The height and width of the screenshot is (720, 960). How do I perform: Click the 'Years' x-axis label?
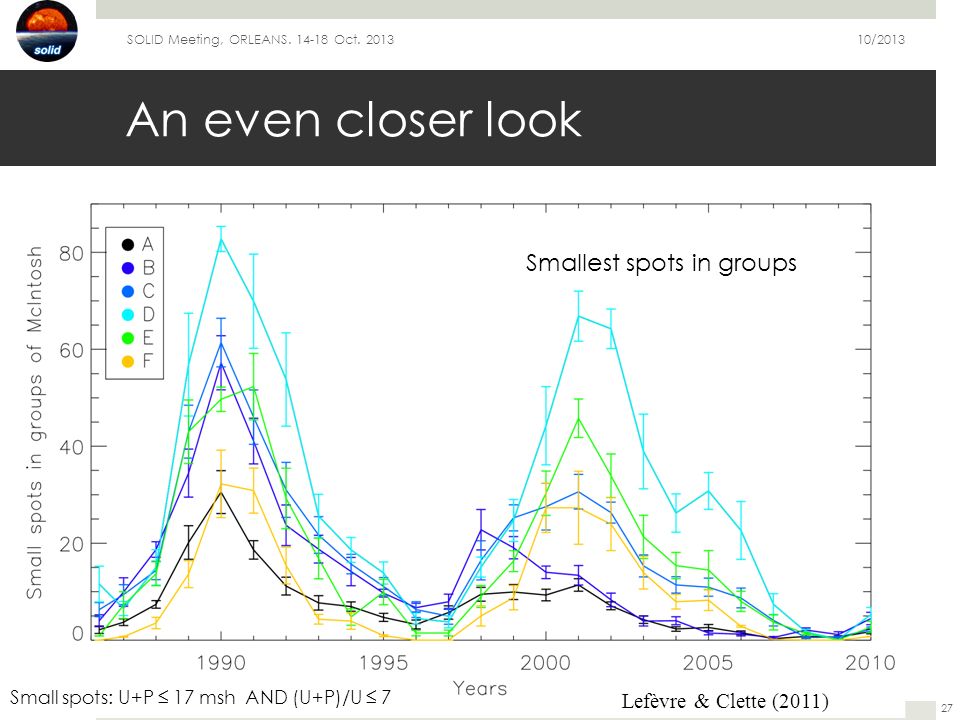pyautogui.click(x=480, y=689)
